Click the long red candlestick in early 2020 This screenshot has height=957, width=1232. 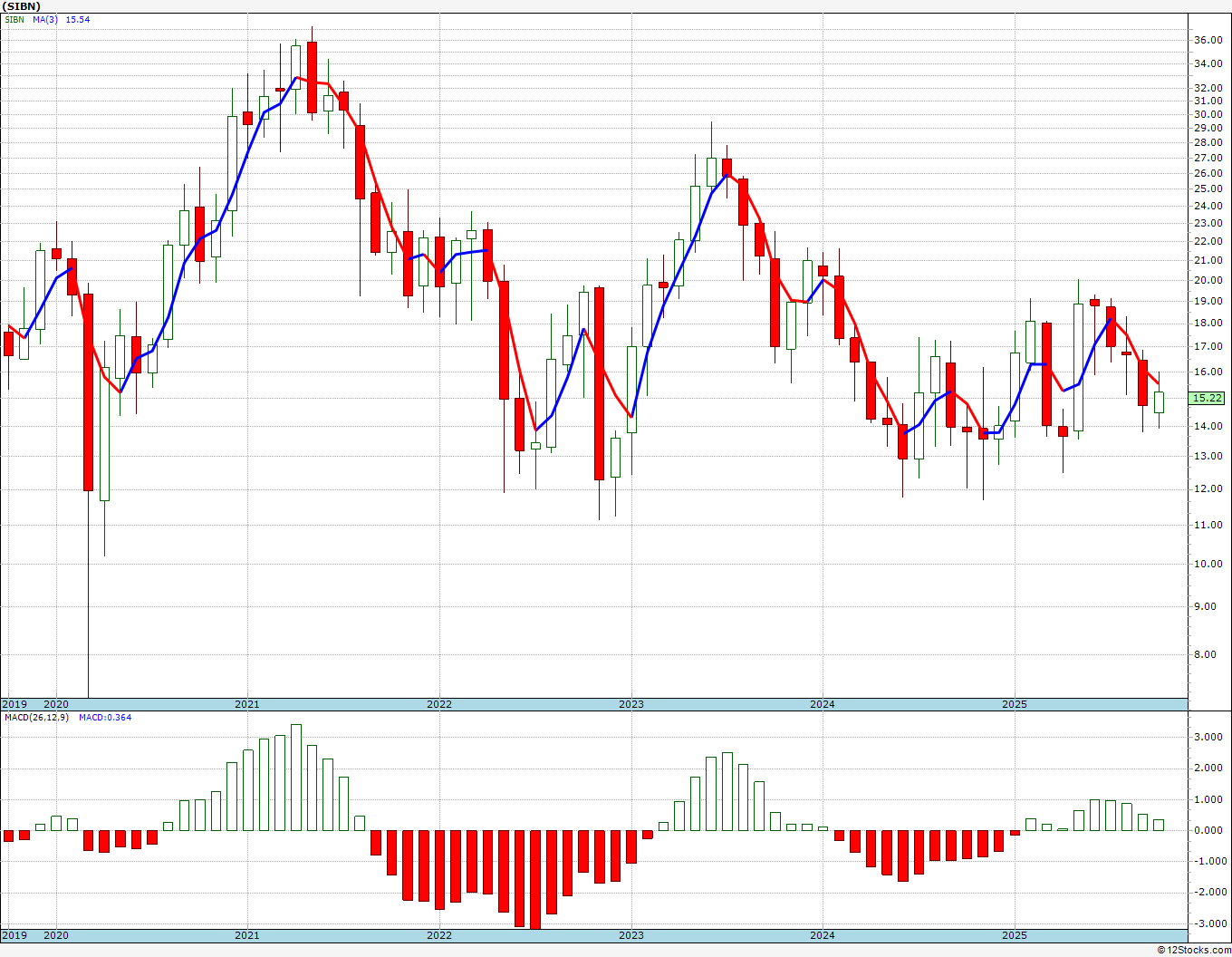88,392
